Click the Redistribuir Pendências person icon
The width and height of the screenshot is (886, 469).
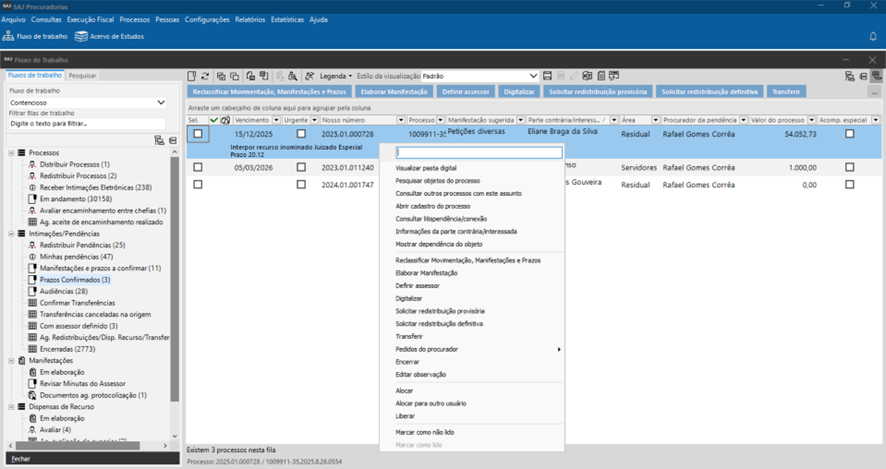click(32, 245)
